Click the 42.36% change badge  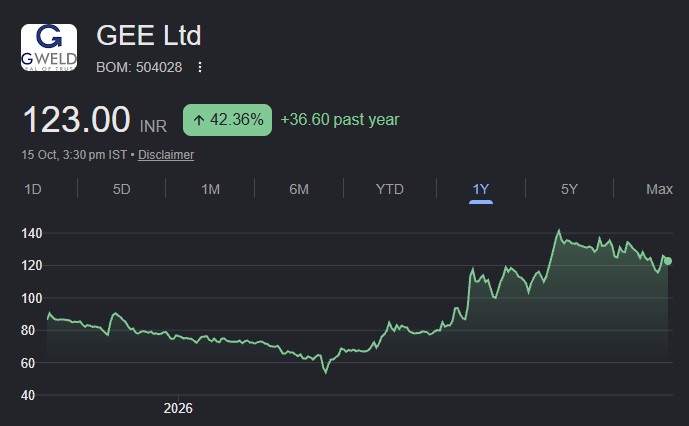tap(227, 120)
